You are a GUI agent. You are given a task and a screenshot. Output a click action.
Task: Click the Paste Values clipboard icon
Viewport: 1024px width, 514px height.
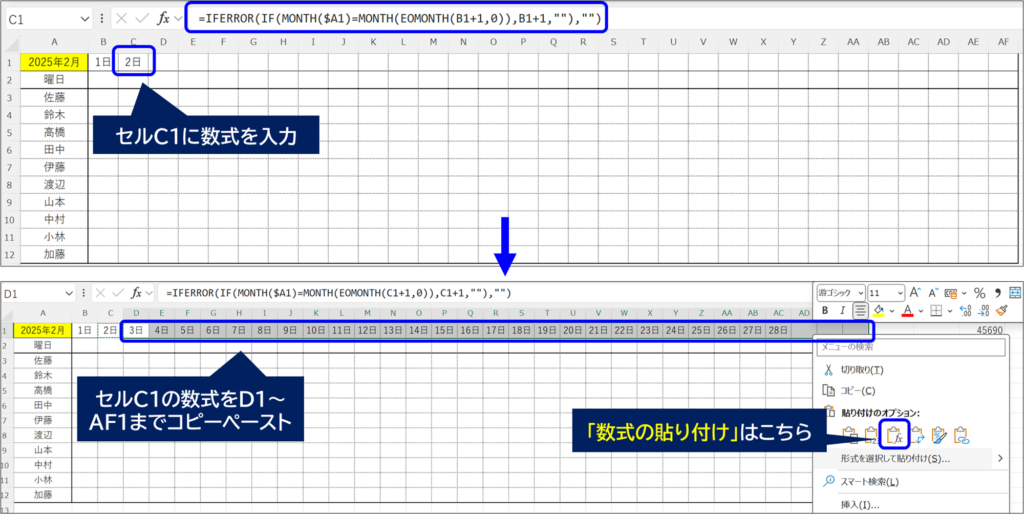coord(870,434)
